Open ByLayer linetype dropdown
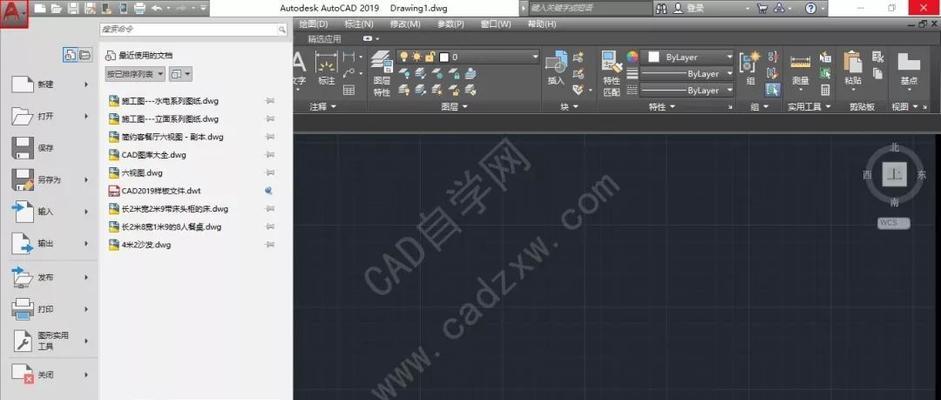 688,91
